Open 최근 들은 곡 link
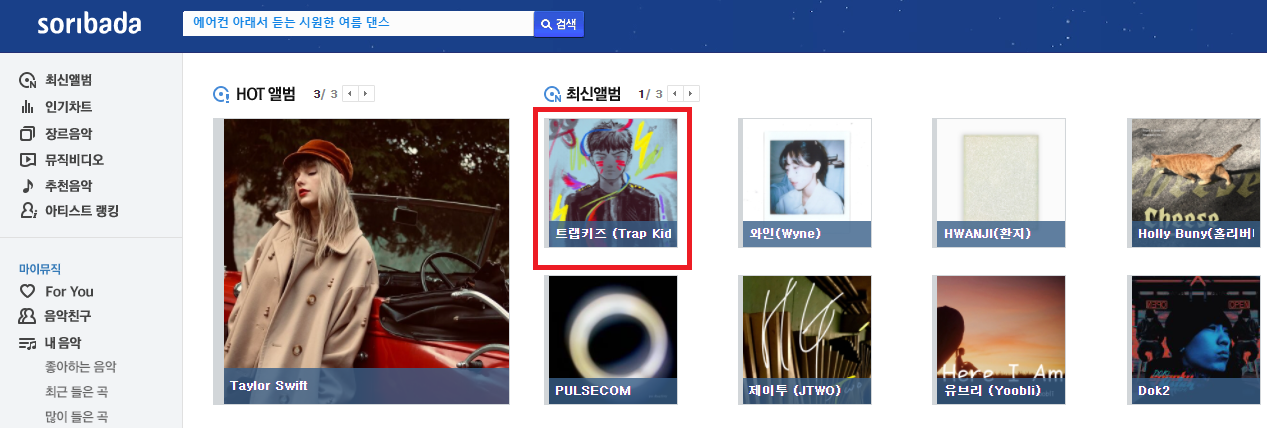Viewport: 1267px width, 428px height. tap(76, 392)
